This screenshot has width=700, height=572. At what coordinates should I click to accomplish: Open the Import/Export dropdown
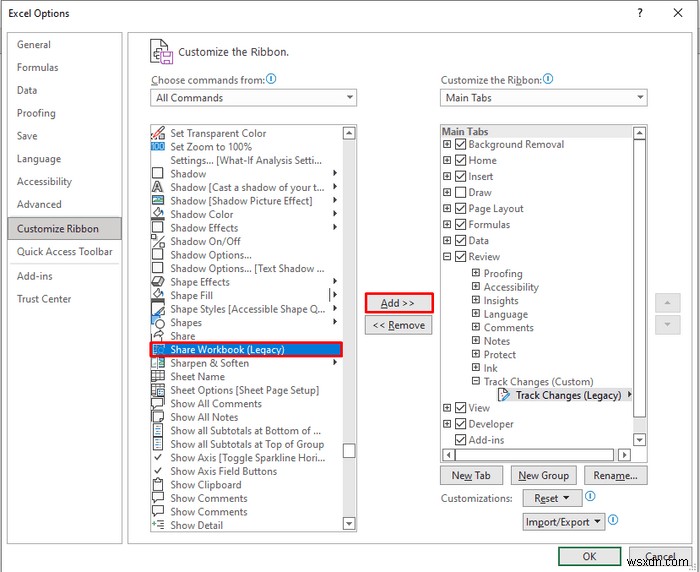click(564, 522)
